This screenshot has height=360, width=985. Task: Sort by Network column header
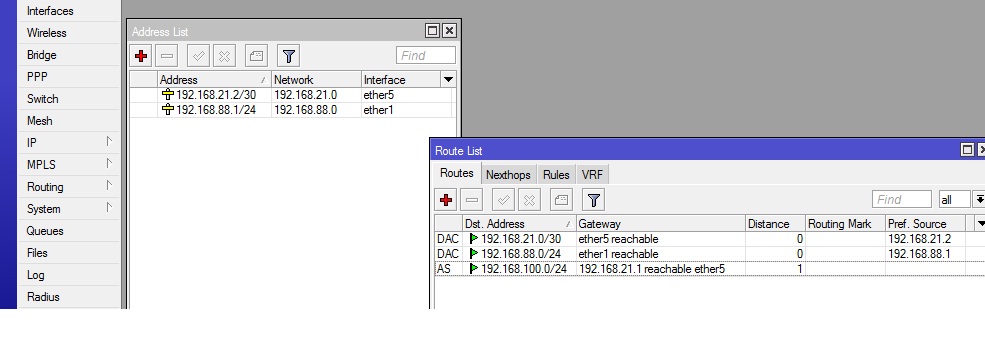316,80
